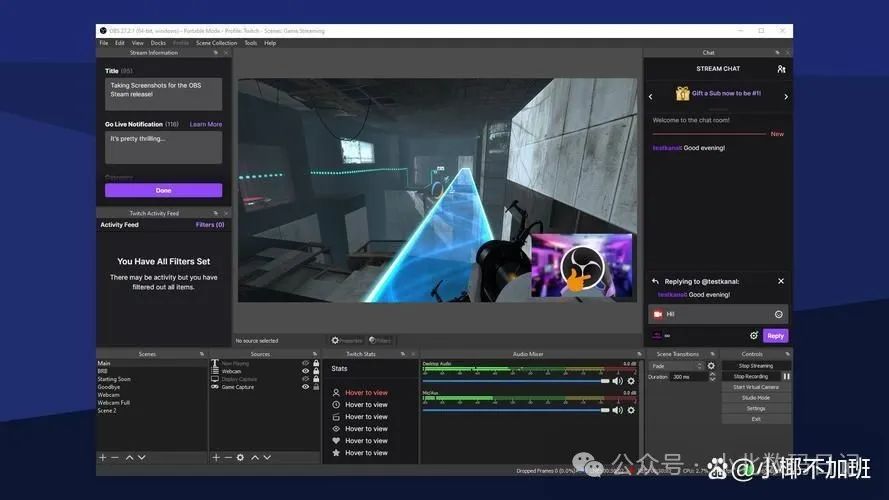
Task: Select the Webcam Full scene
Action: (x=113, y=402)
